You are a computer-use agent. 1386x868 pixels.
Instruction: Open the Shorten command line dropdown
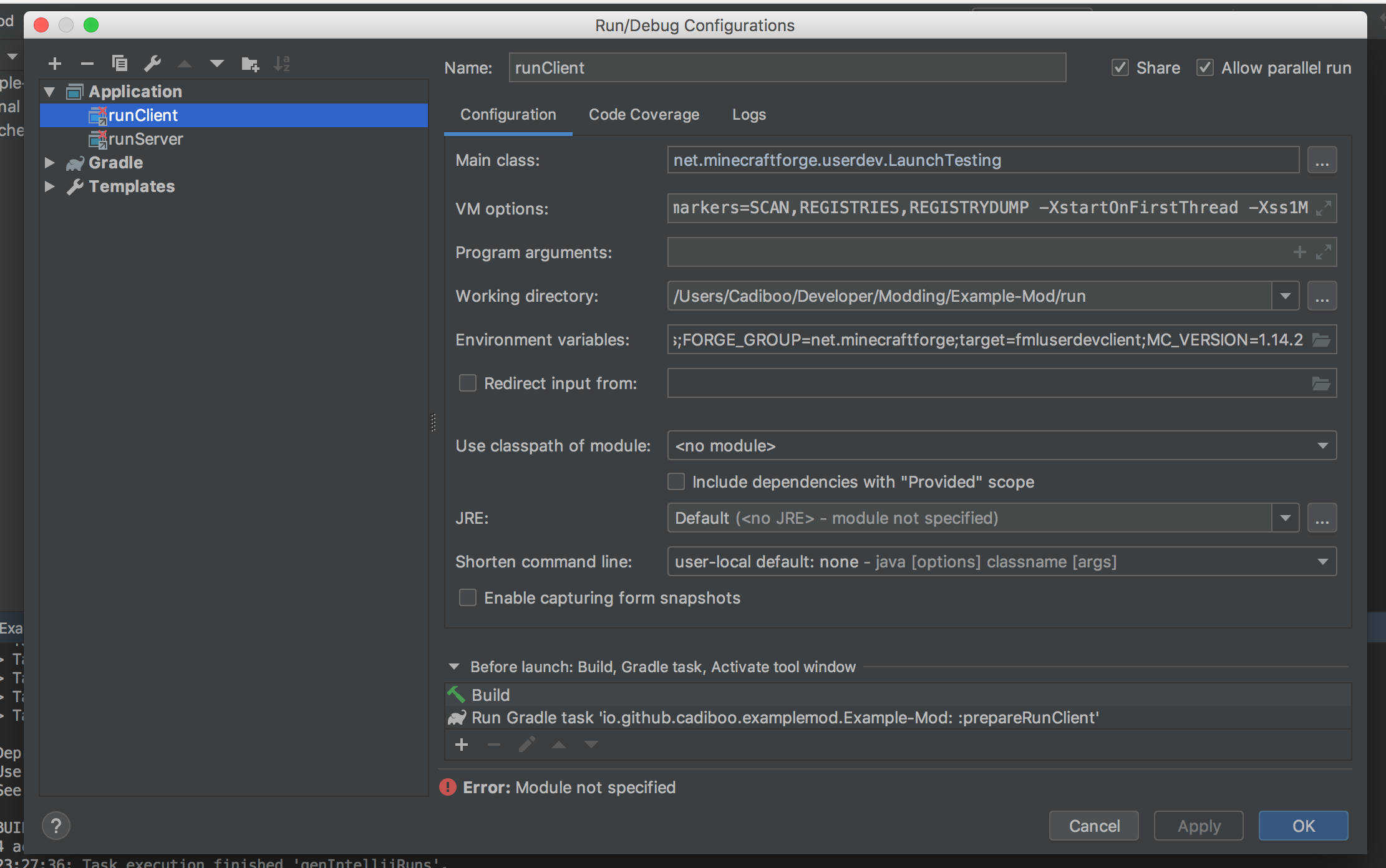[1322, 561]
